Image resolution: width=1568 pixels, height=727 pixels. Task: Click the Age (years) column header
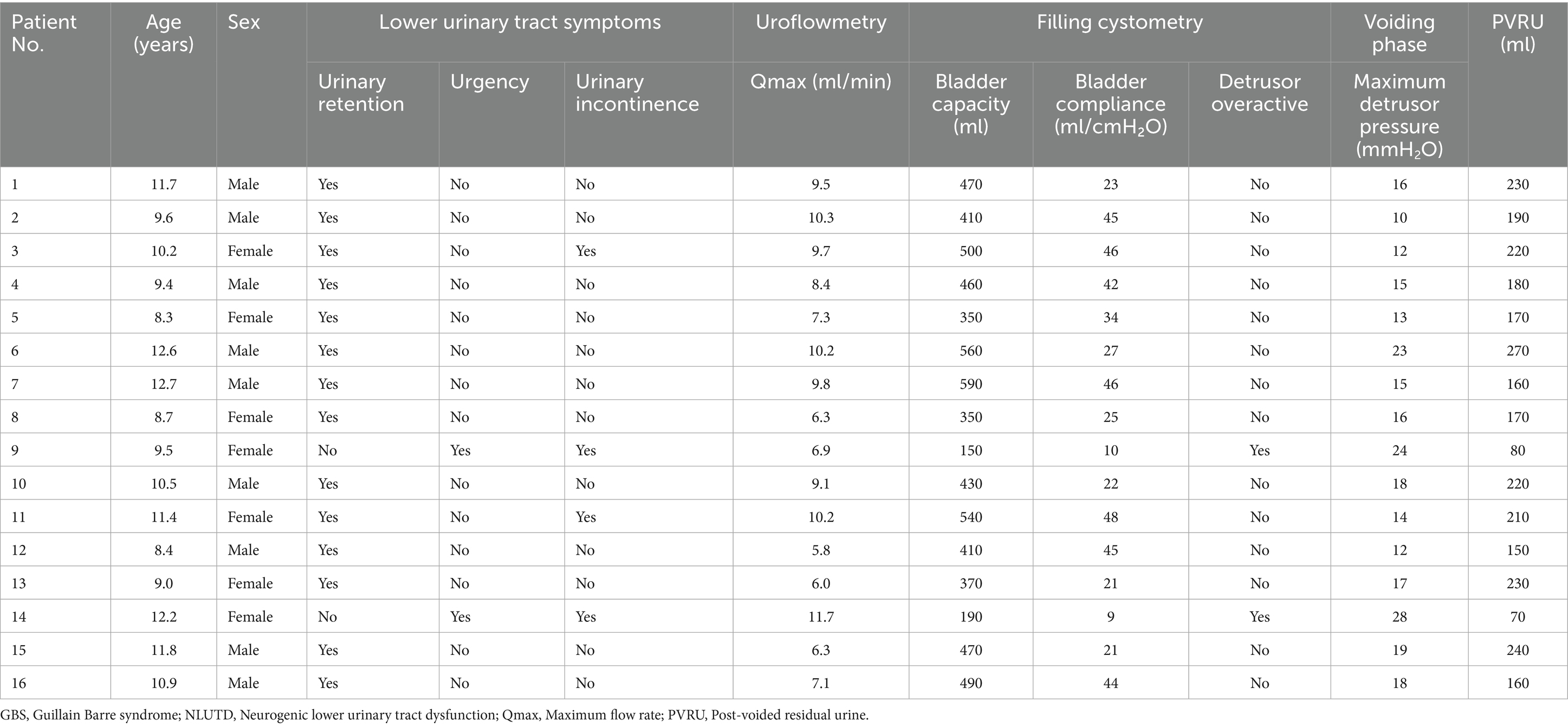163,33
